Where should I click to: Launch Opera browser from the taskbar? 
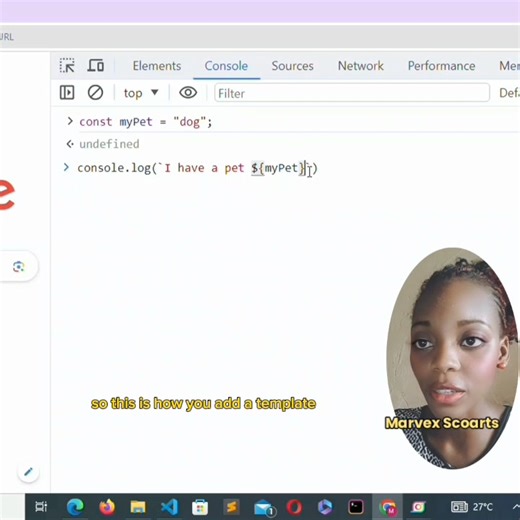tap(294, 507)
